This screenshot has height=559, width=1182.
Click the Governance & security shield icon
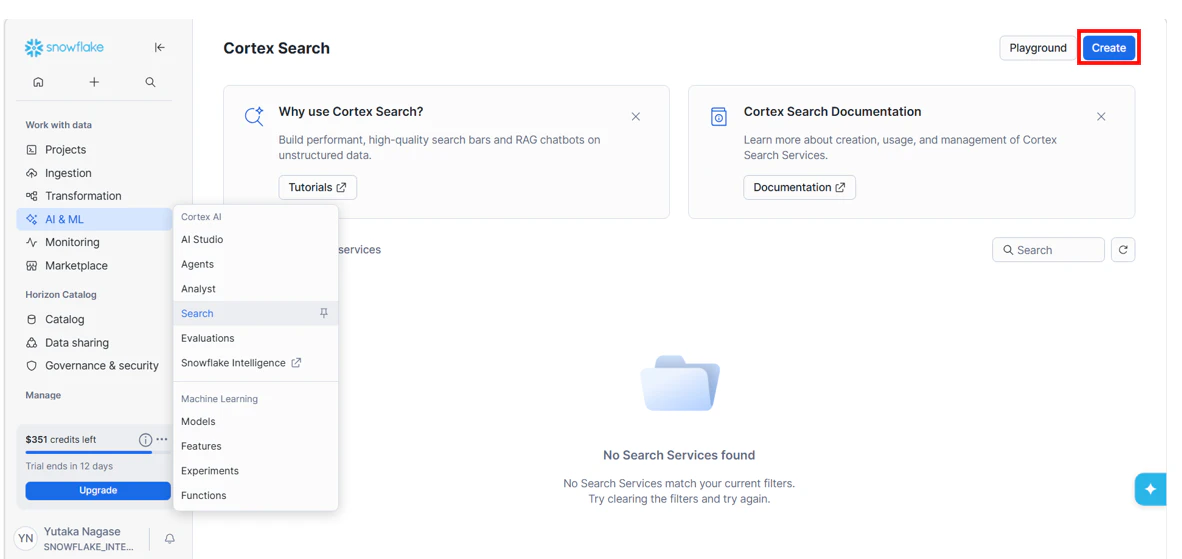pyautogui.click(x=32, y=365)
